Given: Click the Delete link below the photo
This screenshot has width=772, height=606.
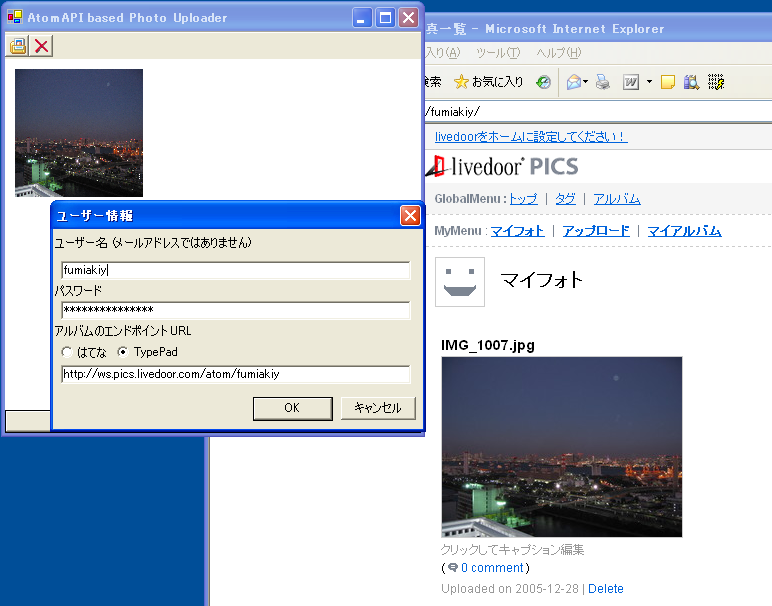Looking at the screenshot, I should tap(606, 589).
